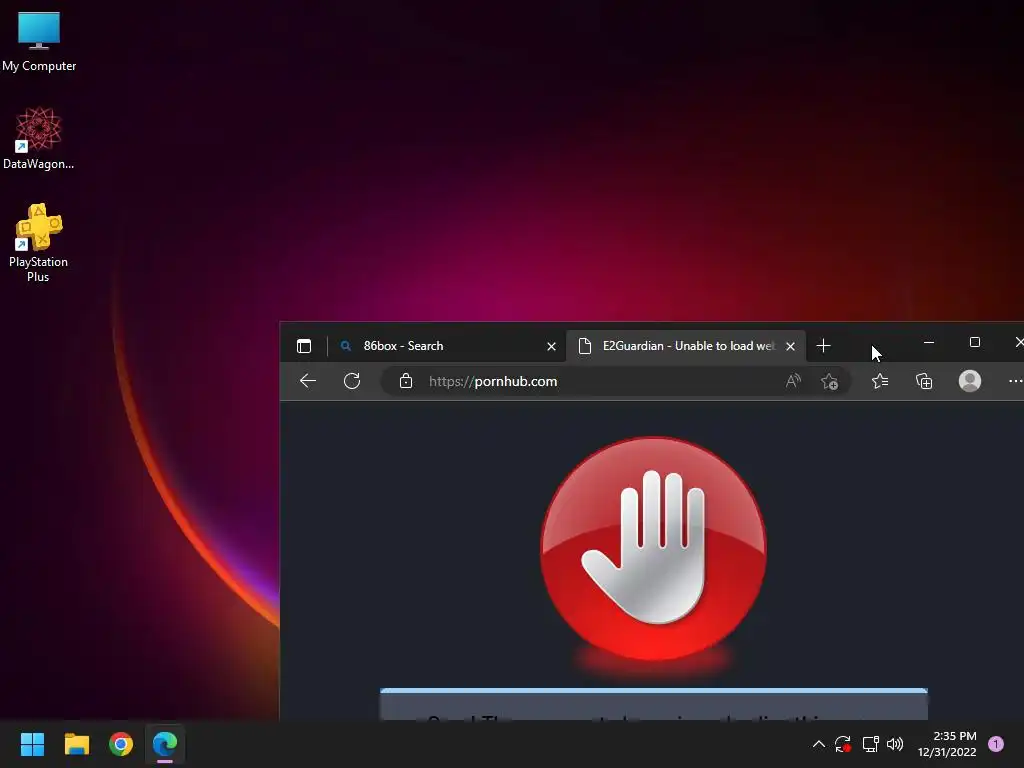Open network settings from tray
The image size is (1024, 768).
coord(870,744)
